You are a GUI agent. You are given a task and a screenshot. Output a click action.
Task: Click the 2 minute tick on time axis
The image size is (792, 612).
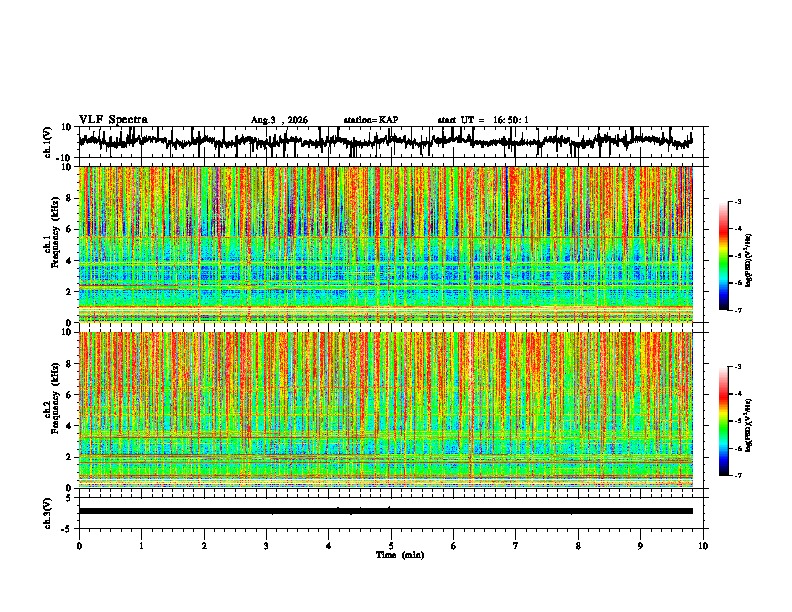[204, 546]
